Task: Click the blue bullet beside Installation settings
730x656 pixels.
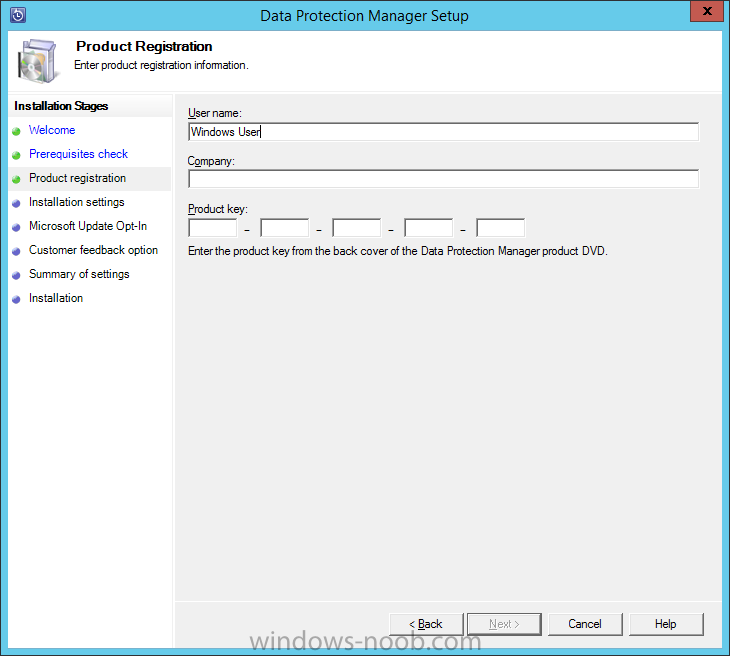Action: pyautogui.click(x=16, y=203)
